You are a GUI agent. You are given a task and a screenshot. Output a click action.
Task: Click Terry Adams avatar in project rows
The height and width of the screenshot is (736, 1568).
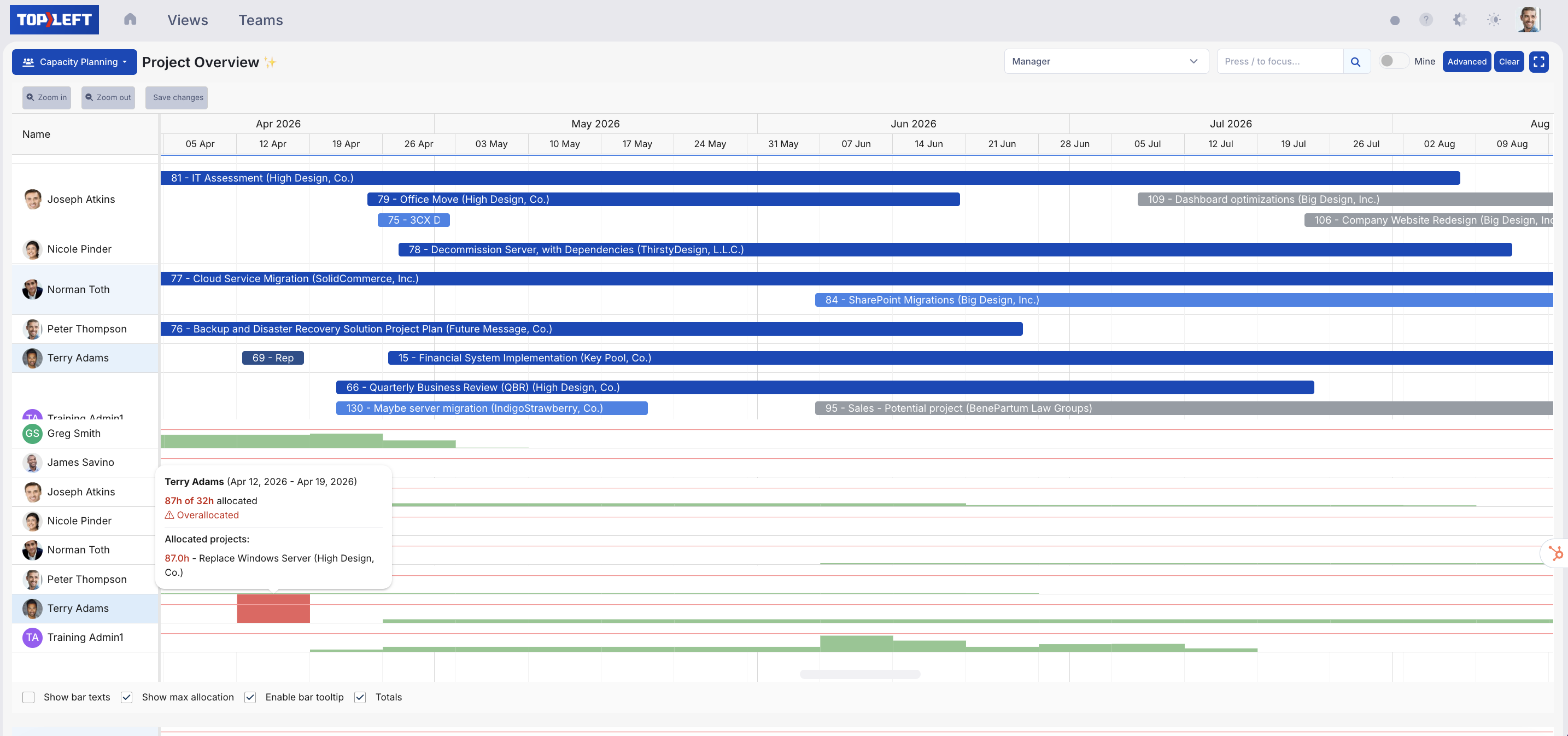32,358
